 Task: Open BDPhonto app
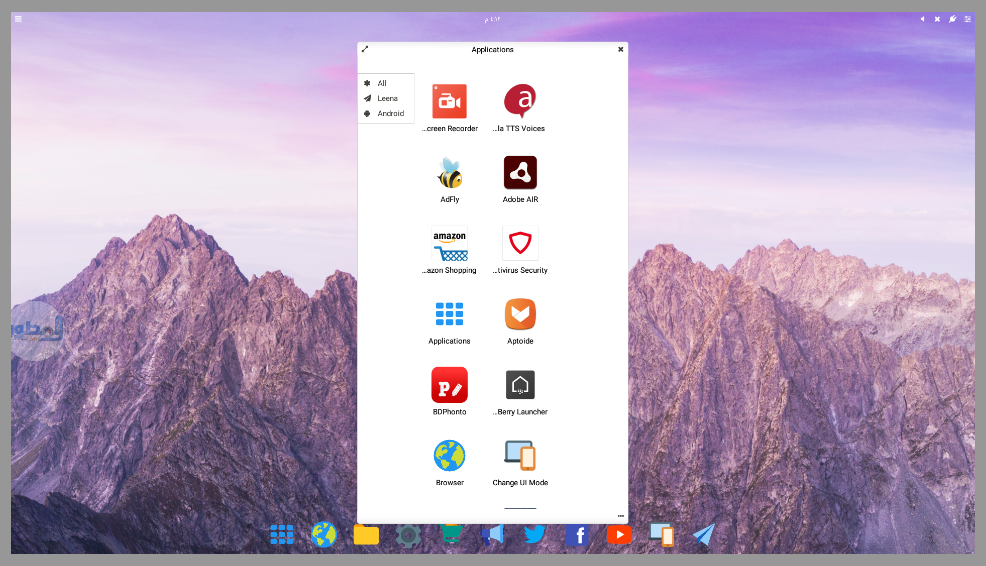(450, 385)
